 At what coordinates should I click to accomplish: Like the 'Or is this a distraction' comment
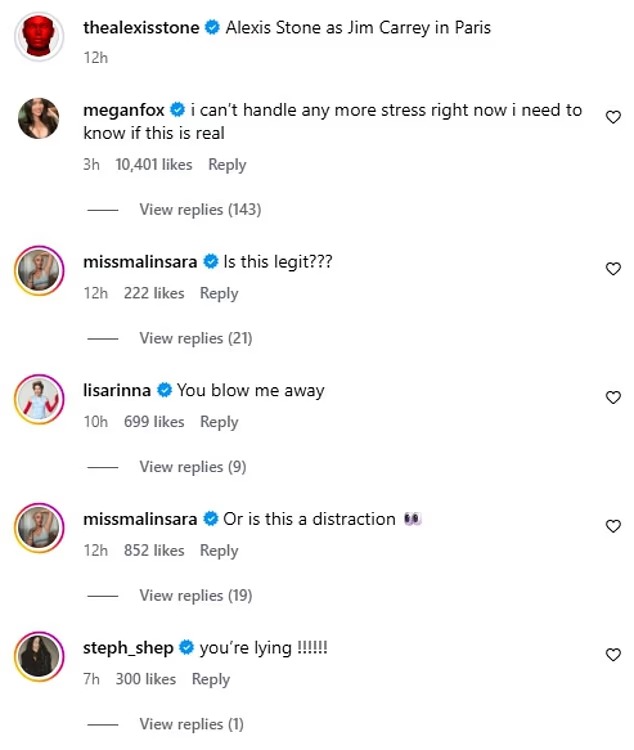pyautogui.click(x=614, y=526)
